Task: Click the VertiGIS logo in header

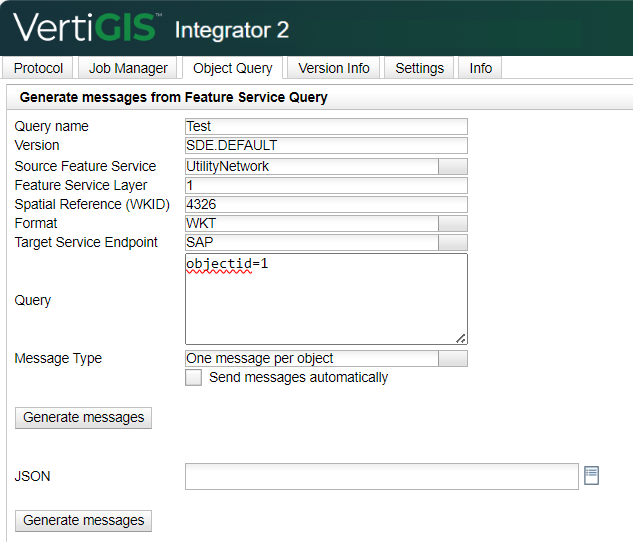Action: point(88,27)
